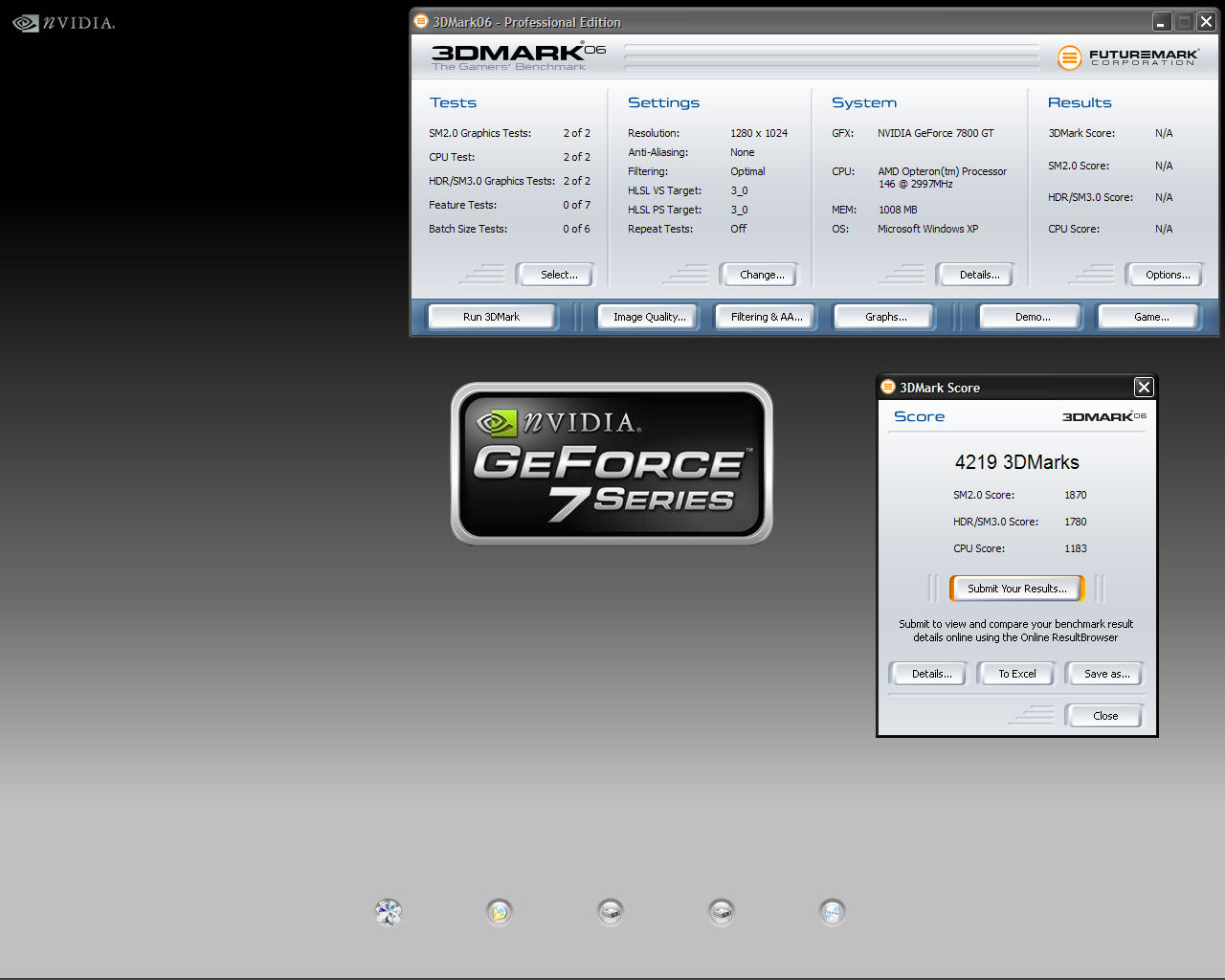The width and height of the screenshot is (1225, 980).
Task: Click the HLSL PS Target label
Action: coord(664,210)
